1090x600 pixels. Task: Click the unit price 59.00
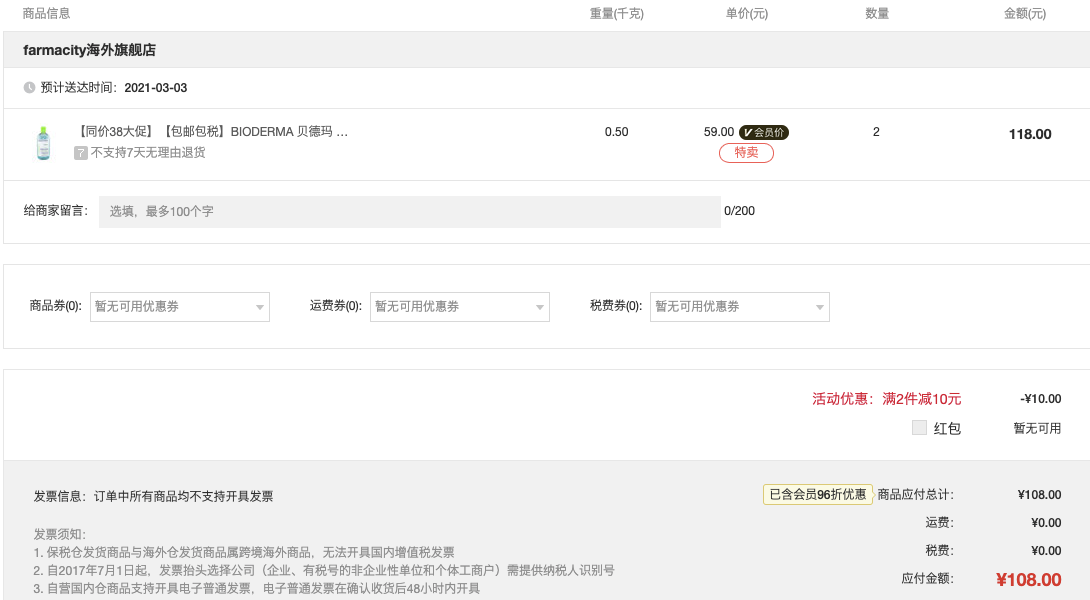pyautogui.click(x=719, y=131)
